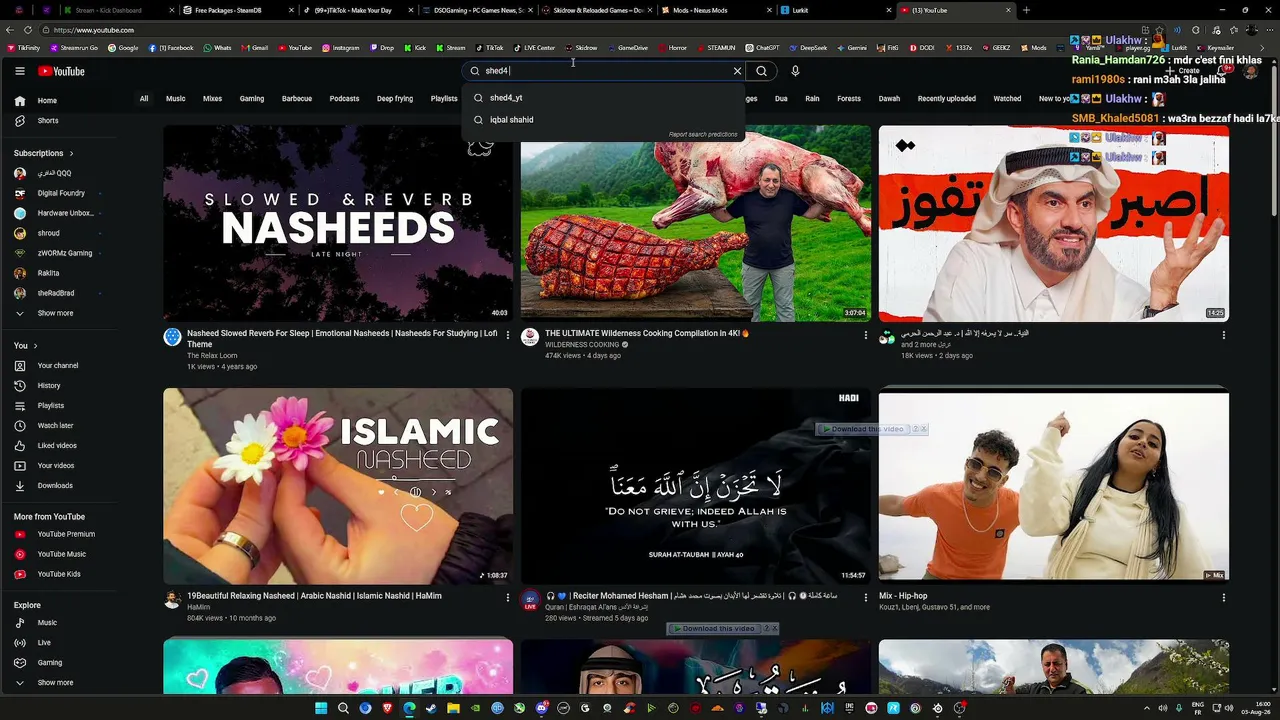Viewport: 1280px width, 720px height.
Task: Play the Mix - Hip-hop thumbnail
Action: tap(1054, 486)
